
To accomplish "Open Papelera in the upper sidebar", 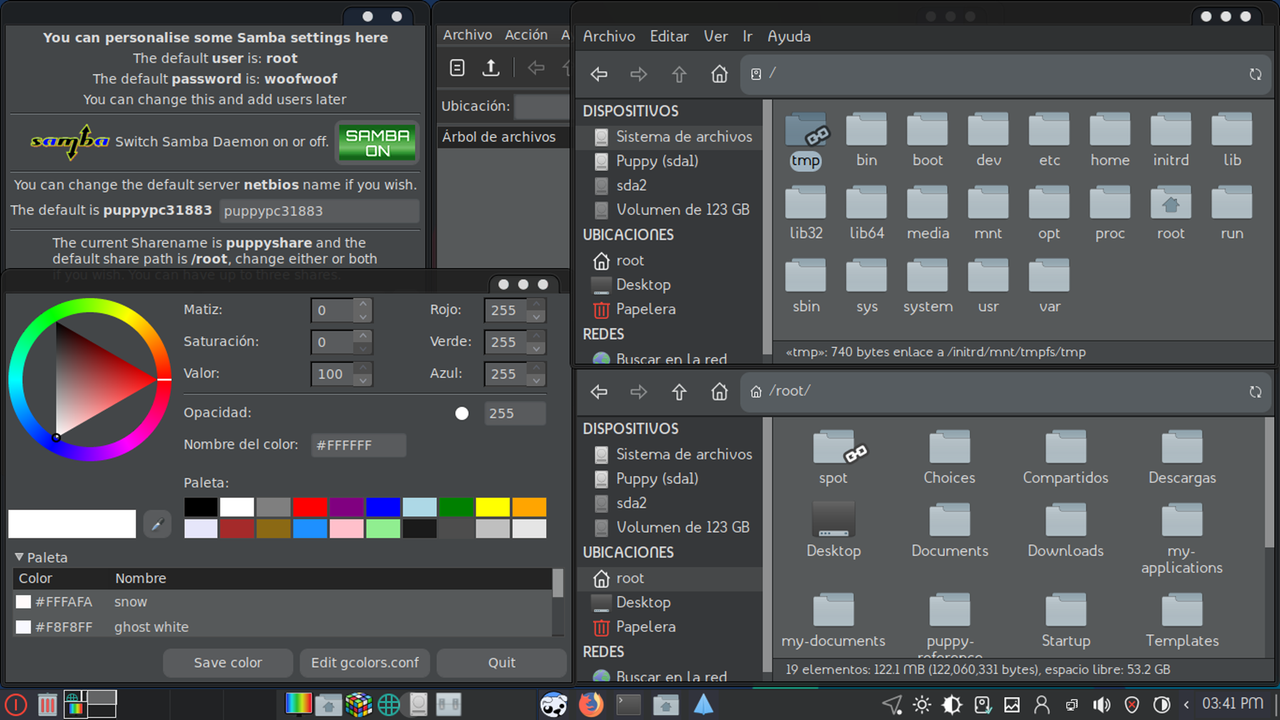I will pyautogui.click(x=668, y=309).
